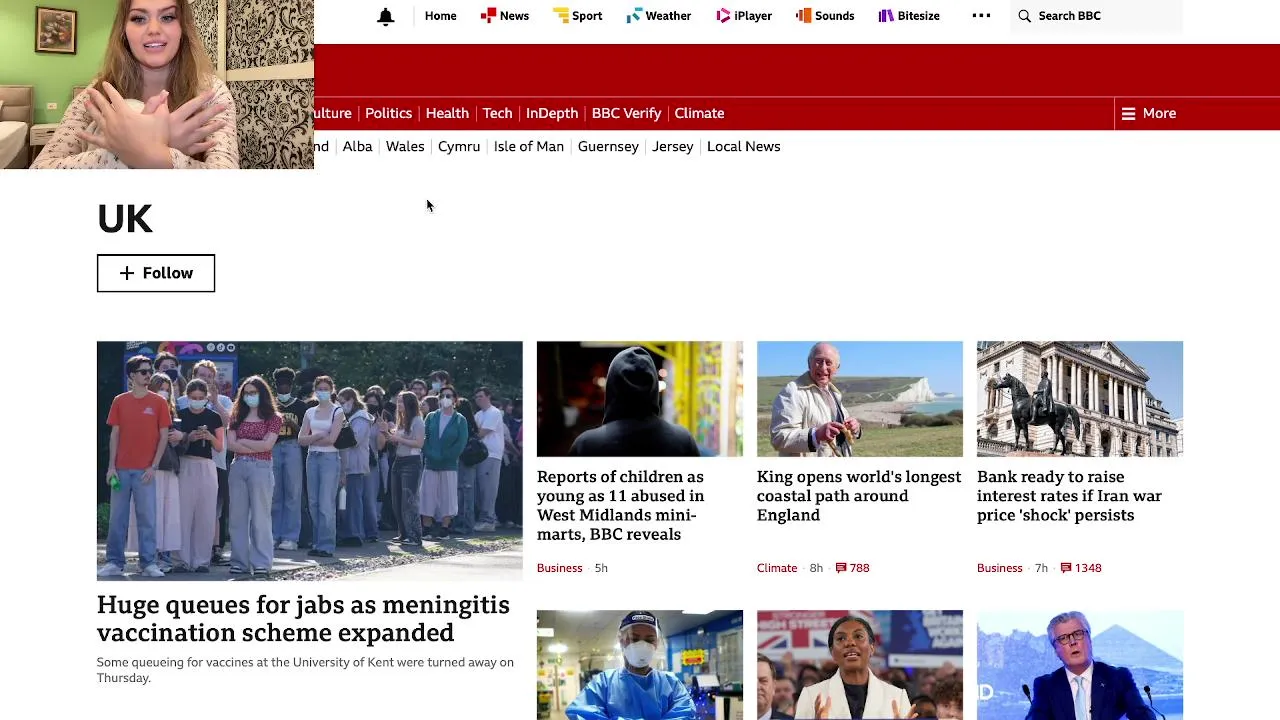Click the 1348 comment count
Viewport: 1280px width, 720px height.
pyautogui.click(x=1088, y=568)
